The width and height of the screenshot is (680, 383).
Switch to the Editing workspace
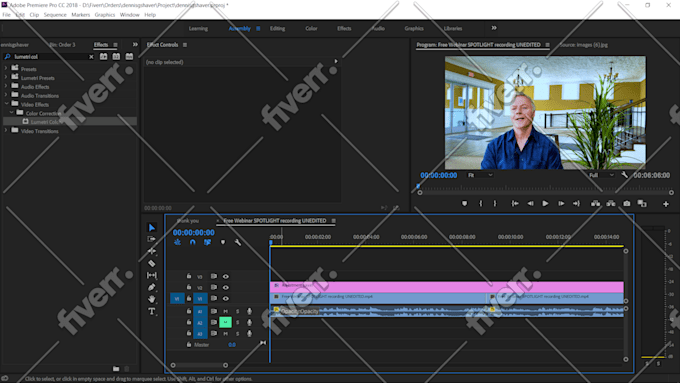[x=278, y=29]
